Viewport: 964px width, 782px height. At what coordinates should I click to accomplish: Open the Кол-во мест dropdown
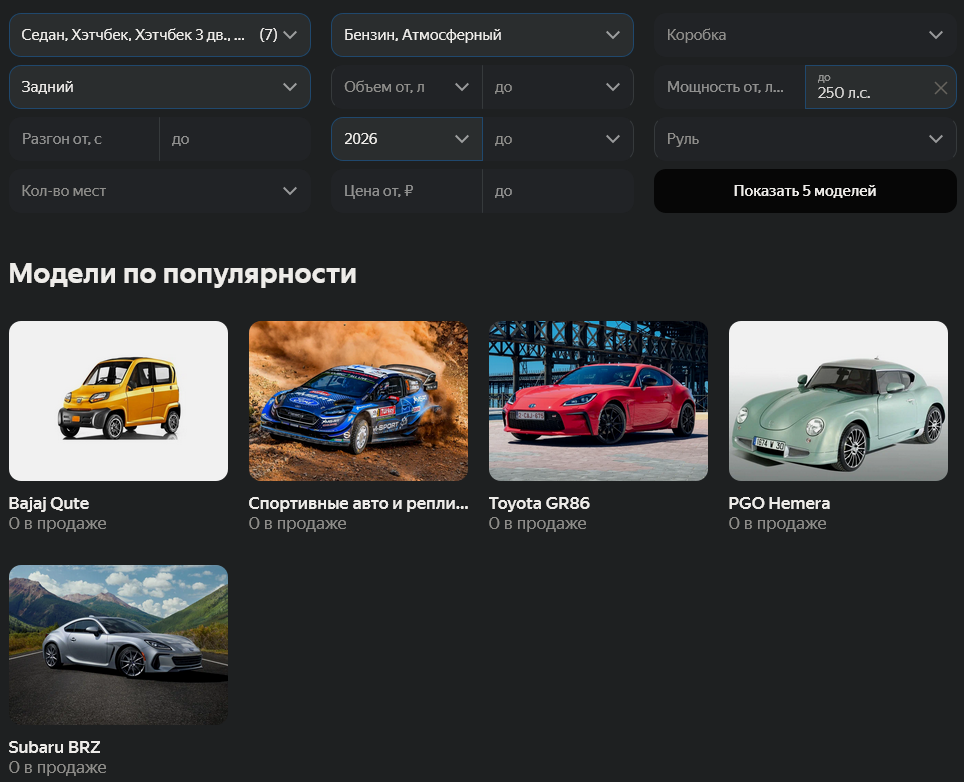click(x=160, y=191)
